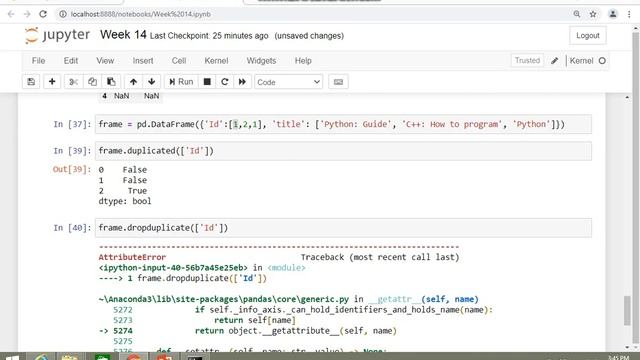This screenshot has height=360, width=640.
Task: Click the Out[39] label
Action: click(72, 169)
